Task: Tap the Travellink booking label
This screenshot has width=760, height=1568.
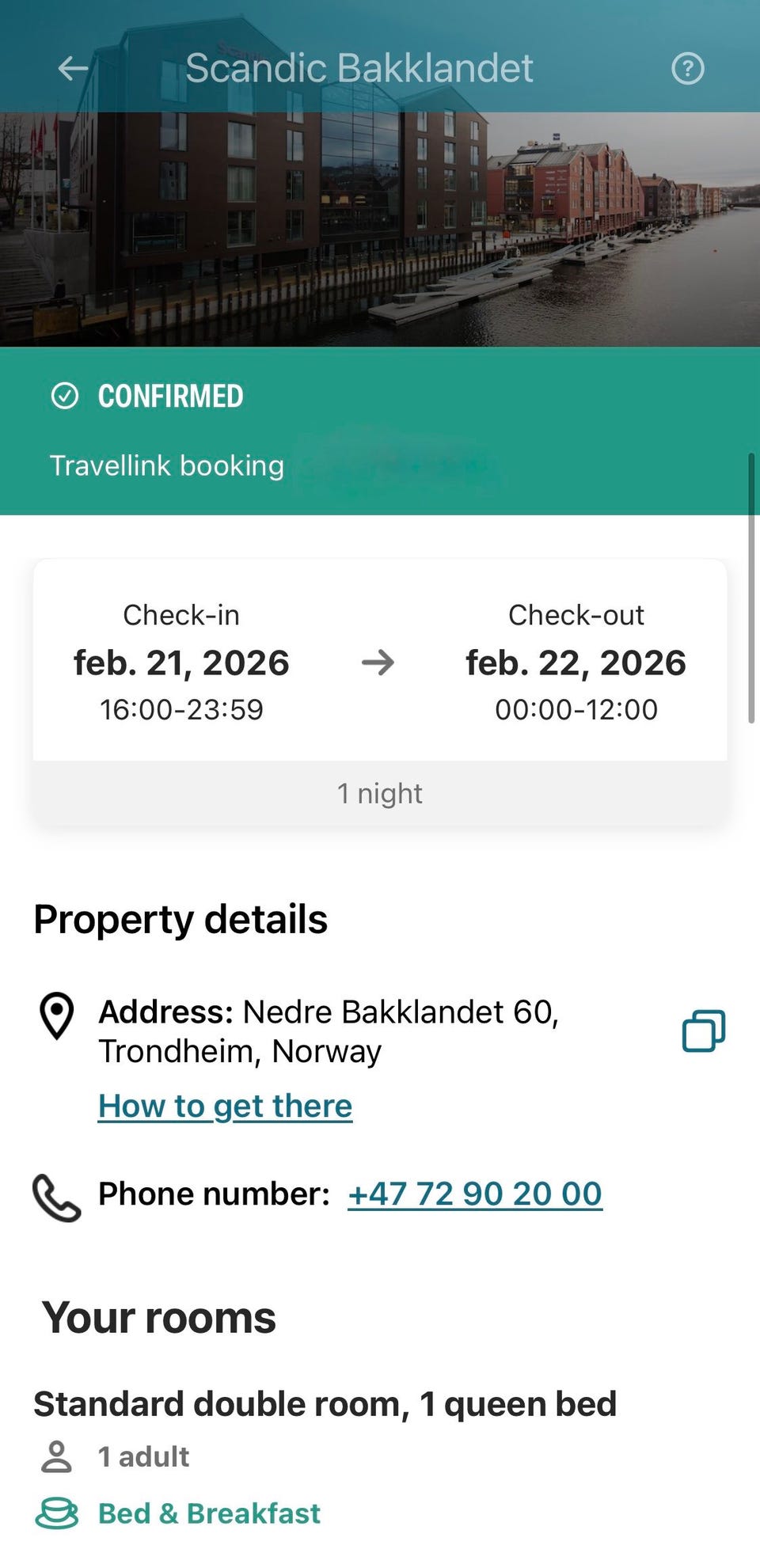Action: click(x=167, y=465)
